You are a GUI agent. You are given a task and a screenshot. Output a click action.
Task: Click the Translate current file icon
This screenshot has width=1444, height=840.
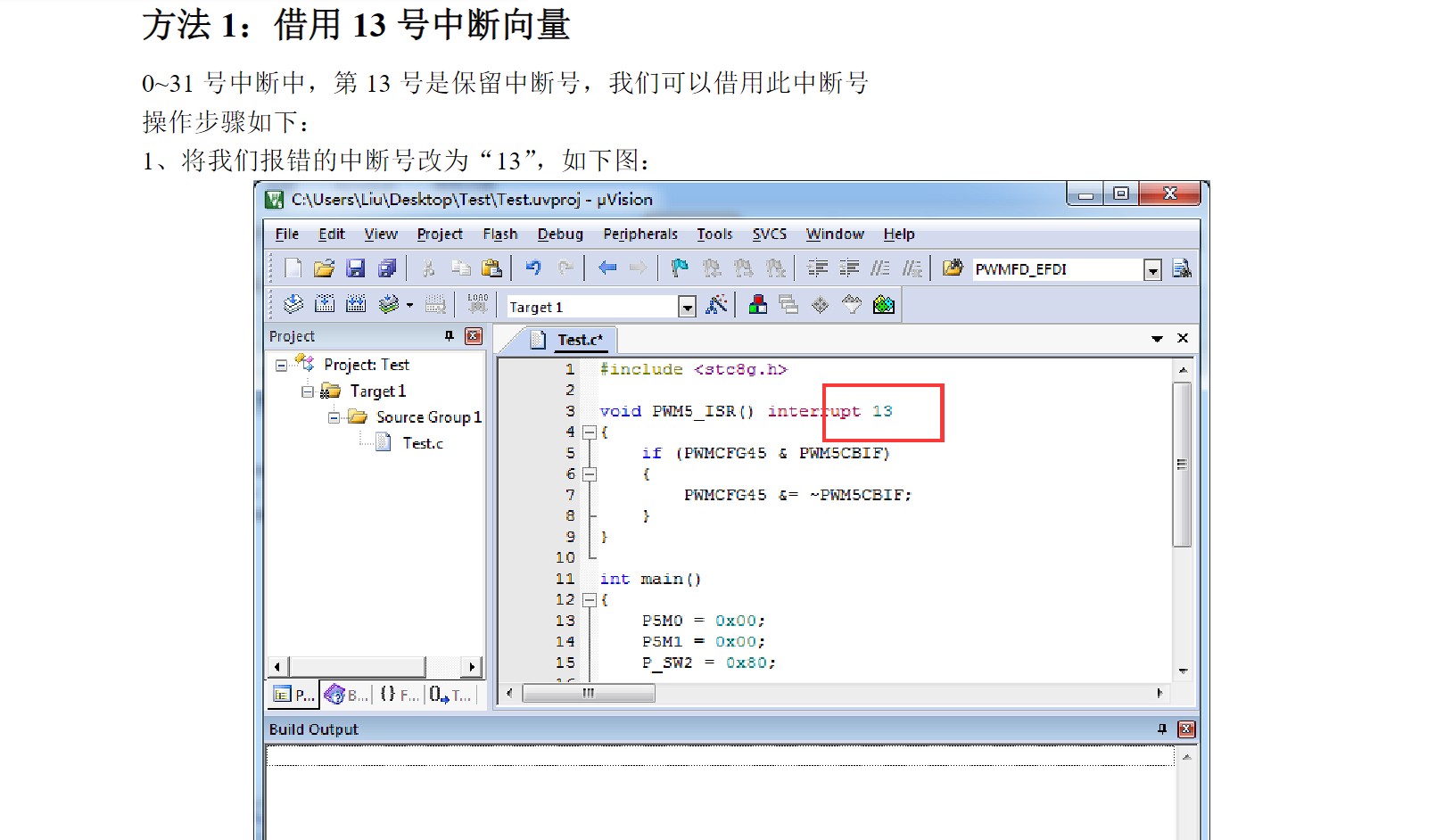[x=293, y=305]
